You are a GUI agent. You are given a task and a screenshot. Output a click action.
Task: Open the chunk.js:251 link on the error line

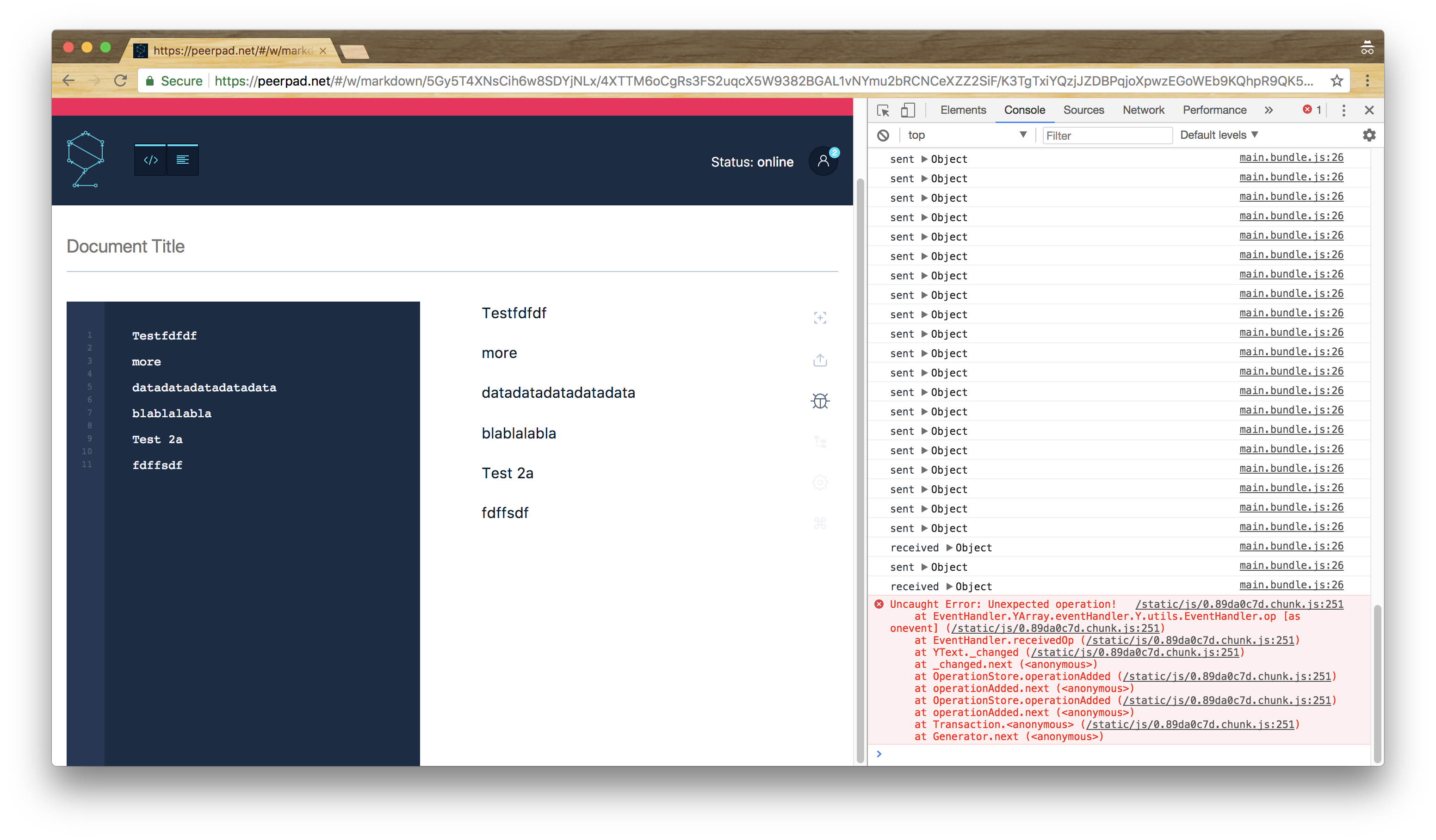point(1239,604)
